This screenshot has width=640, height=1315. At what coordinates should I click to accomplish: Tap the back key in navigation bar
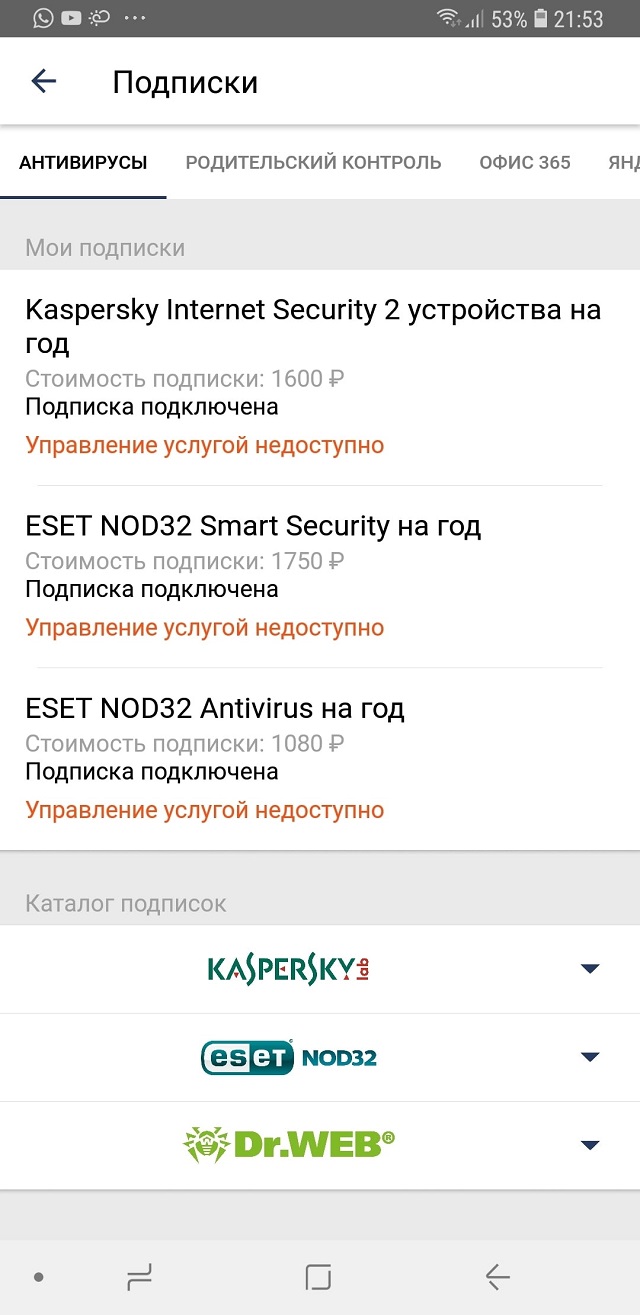(x=498, y=1276)
